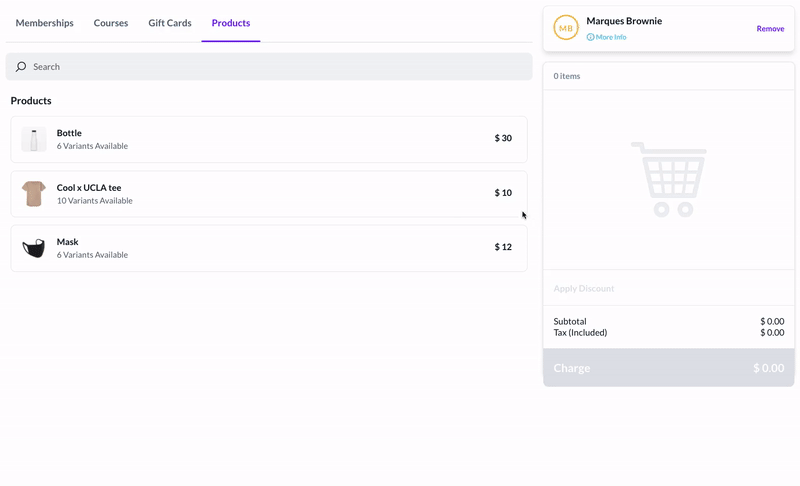The image size is (800, 486).
Task: Click the empty shopping cart icon
Action: (x=669, y=179)
